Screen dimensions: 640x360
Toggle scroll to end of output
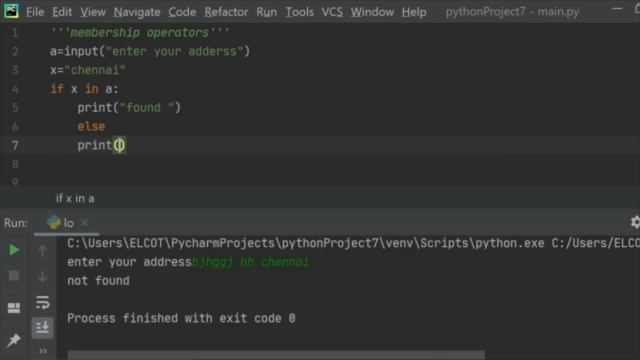point(42,327)
